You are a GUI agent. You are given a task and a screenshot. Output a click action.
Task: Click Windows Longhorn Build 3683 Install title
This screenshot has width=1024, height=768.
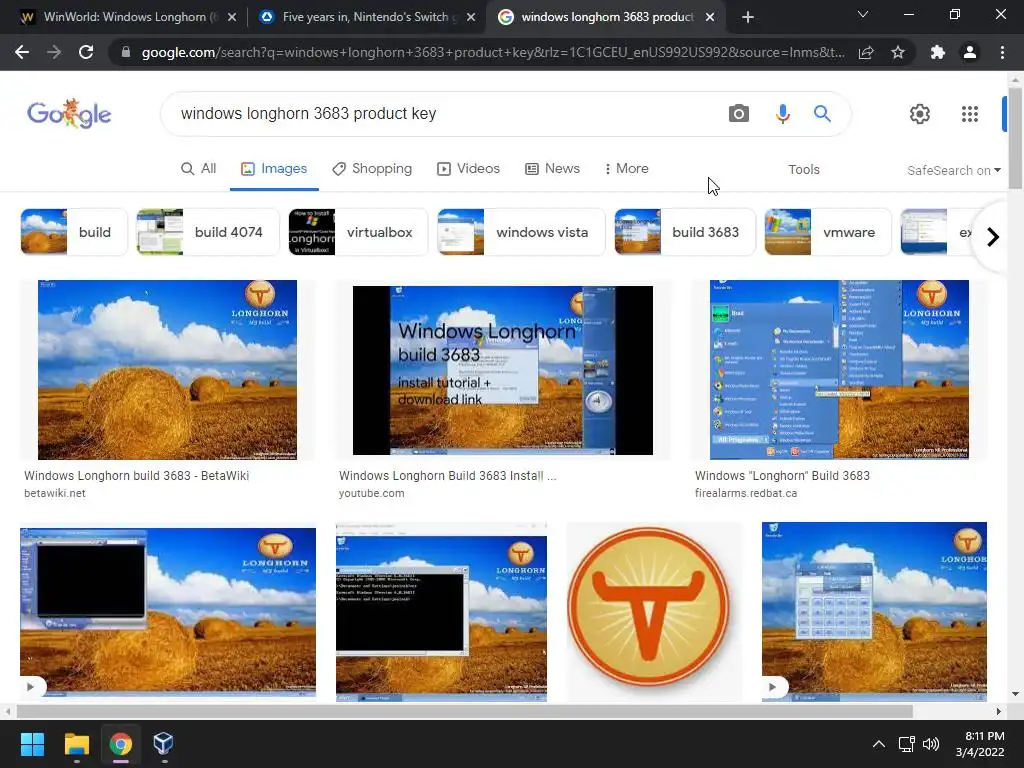point(447,475)
